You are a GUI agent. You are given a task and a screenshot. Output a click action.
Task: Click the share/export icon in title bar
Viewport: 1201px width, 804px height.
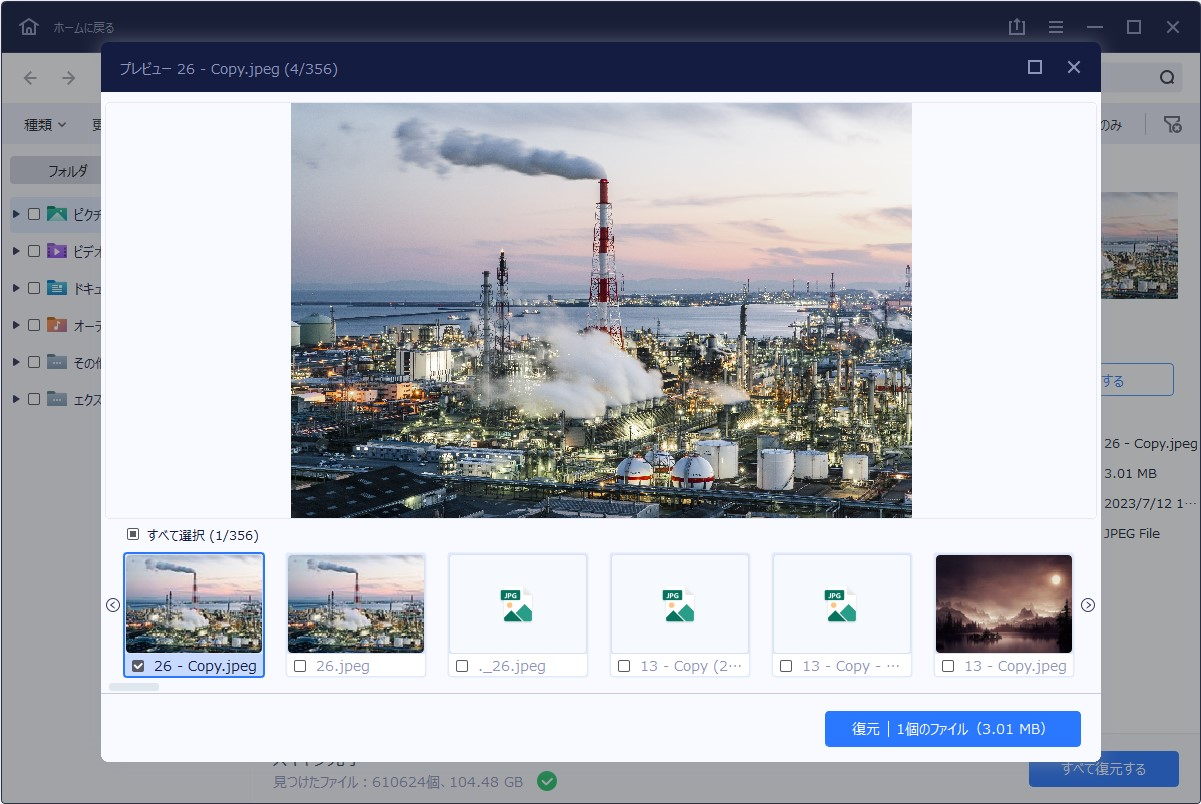click(1017, 27)
